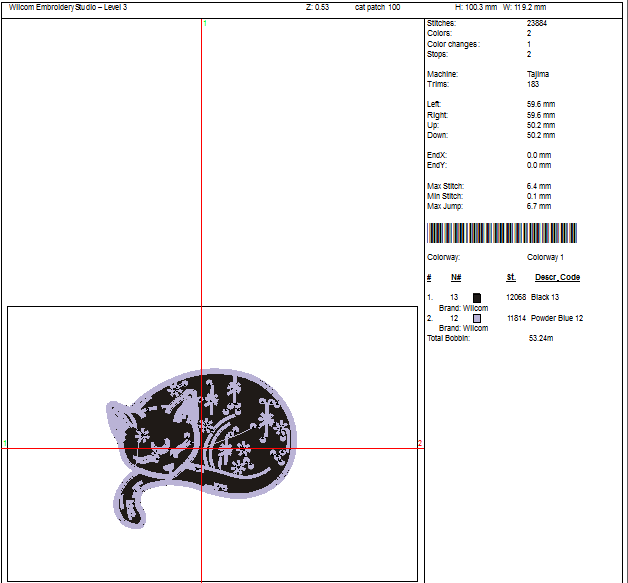Viewport: 628px width, 583px height.
Task: Click the Z: 0.53 zoom factor
Action: pos(317,7)
